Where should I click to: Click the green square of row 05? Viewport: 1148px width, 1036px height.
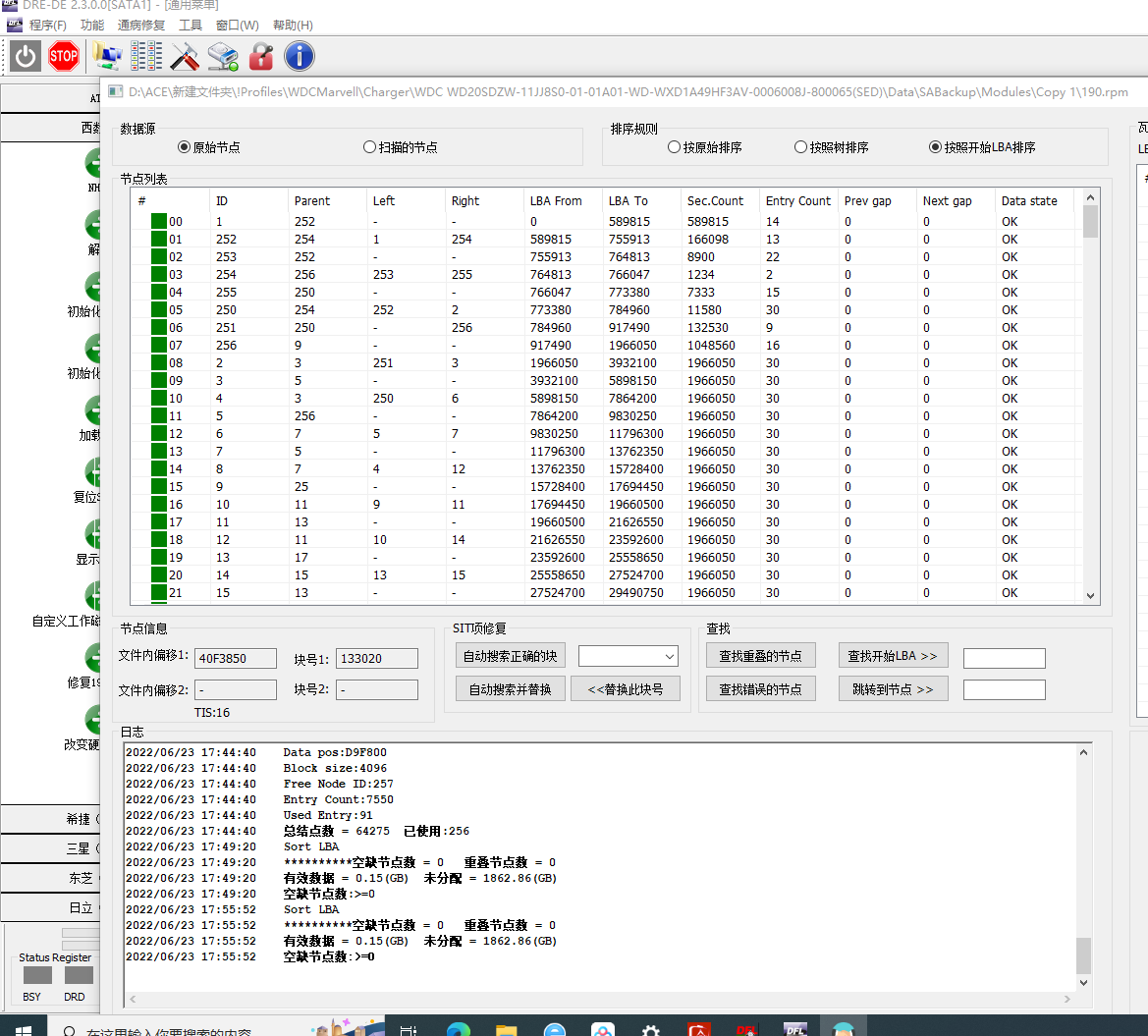(159, 309)
